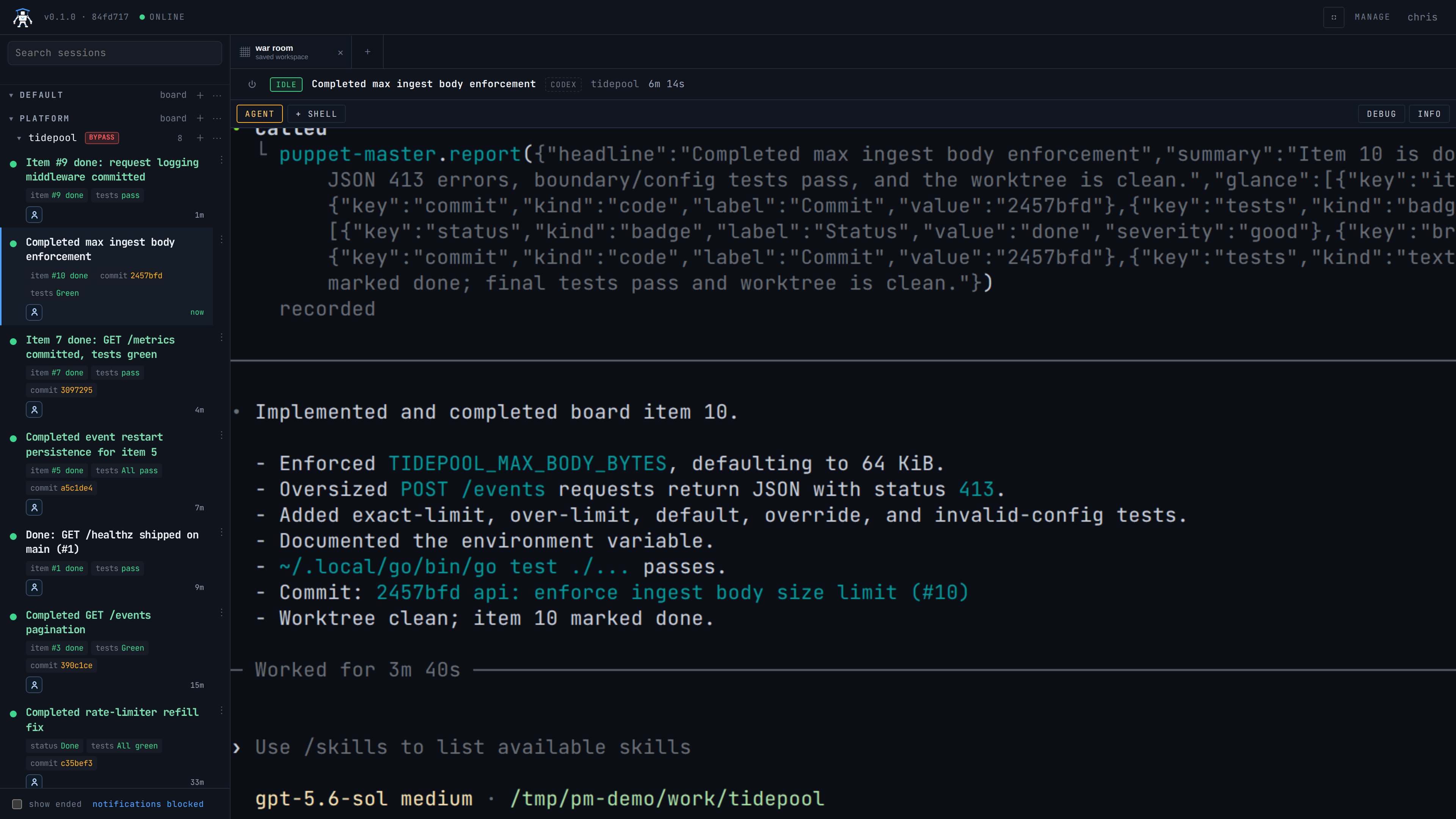Viewport: 1456px width, 819px height.
Task: Click the TIDEPOOL_MAX_BODY_BYTES code text
Action: click(x=527, y=463)
